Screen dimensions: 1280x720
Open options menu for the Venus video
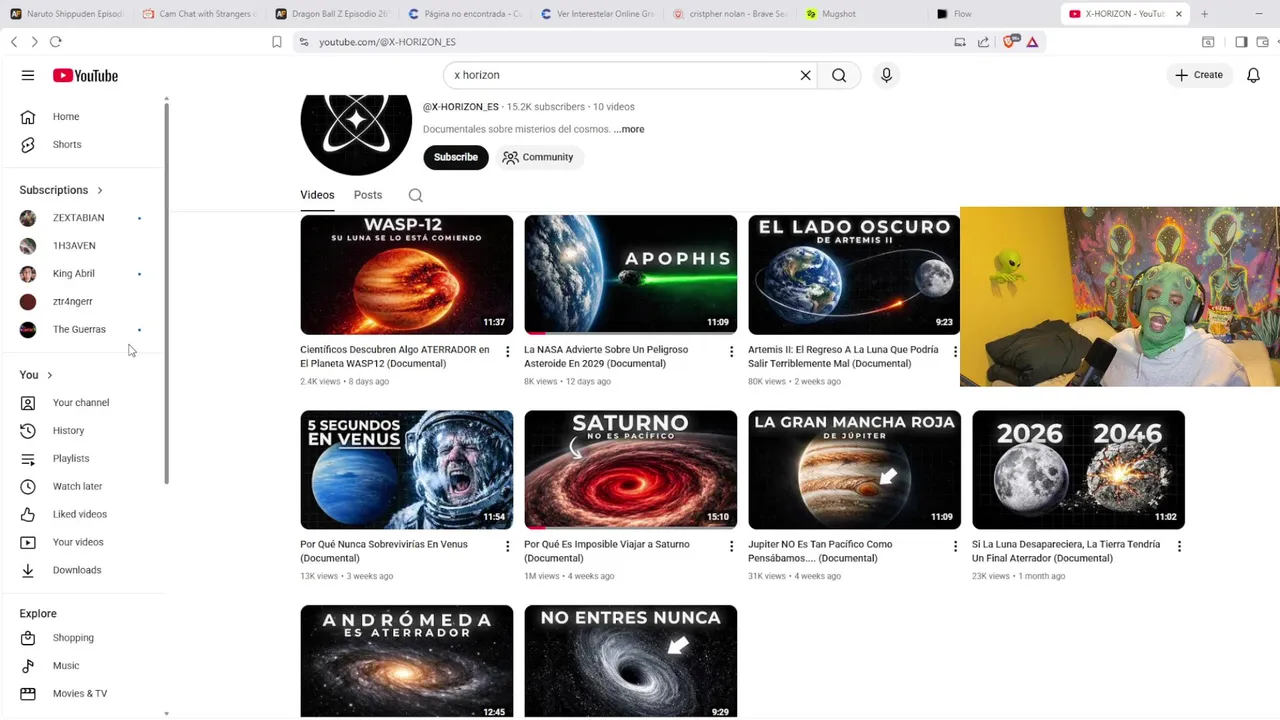507,547
